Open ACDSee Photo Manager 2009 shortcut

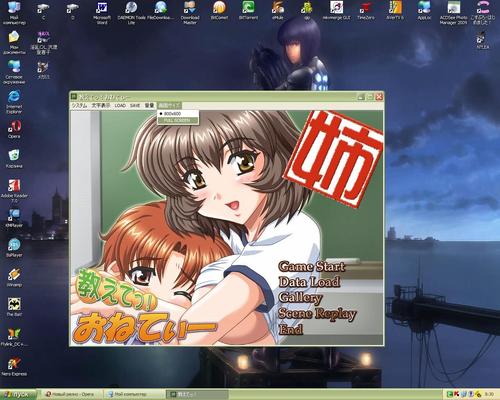pyautogui.click(x=453, y=13)
